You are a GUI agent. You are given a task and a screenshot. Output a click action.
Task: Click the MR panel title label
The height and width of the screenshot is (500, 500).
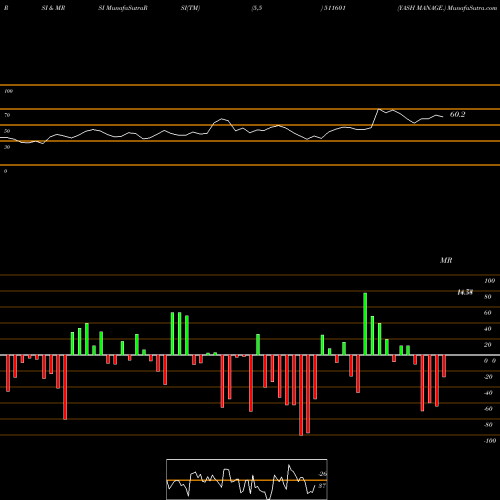(446, 260)
